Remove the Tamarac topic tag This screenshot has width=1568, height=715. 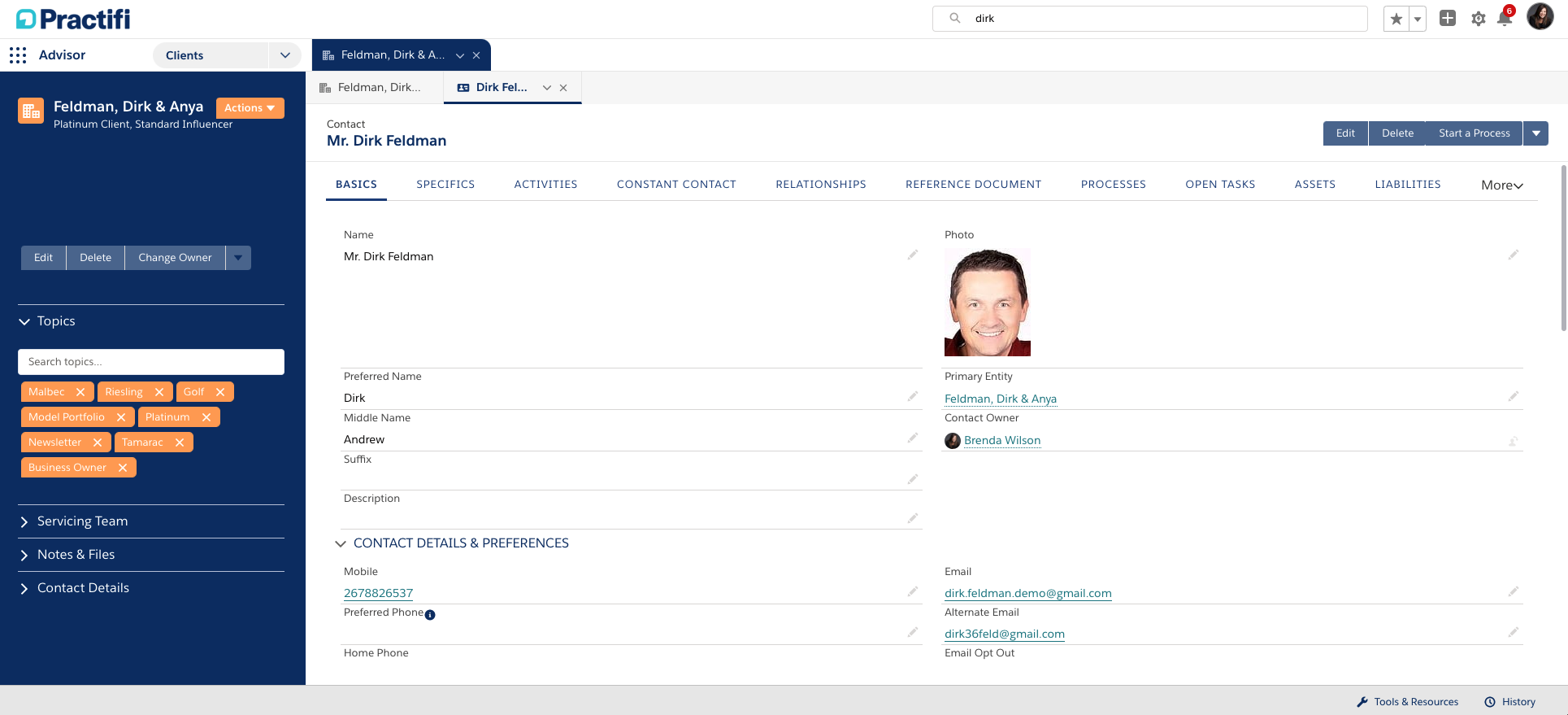[180, 443]
